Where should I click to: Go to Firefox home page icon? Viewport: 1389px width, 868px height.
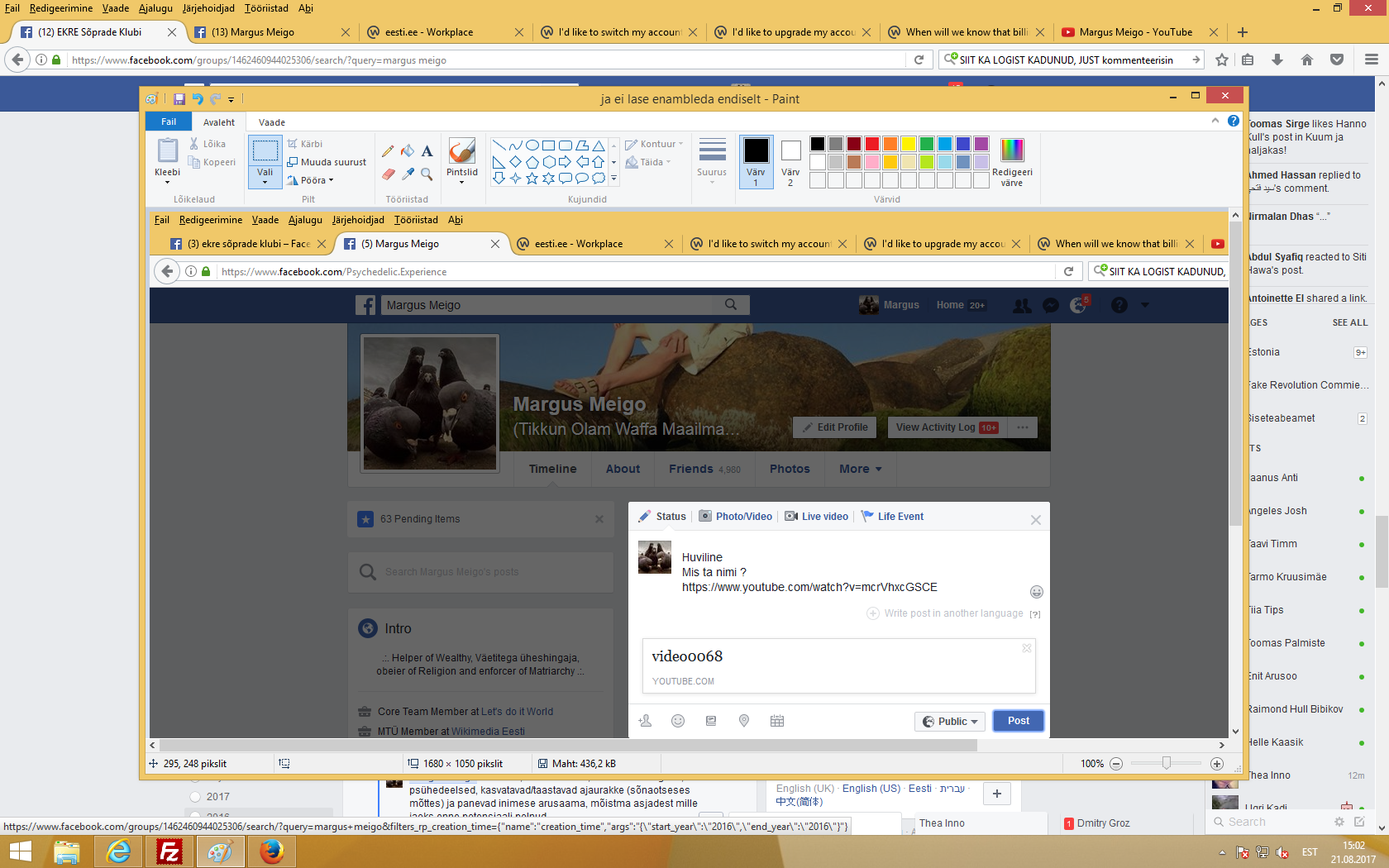(1307, 60)
